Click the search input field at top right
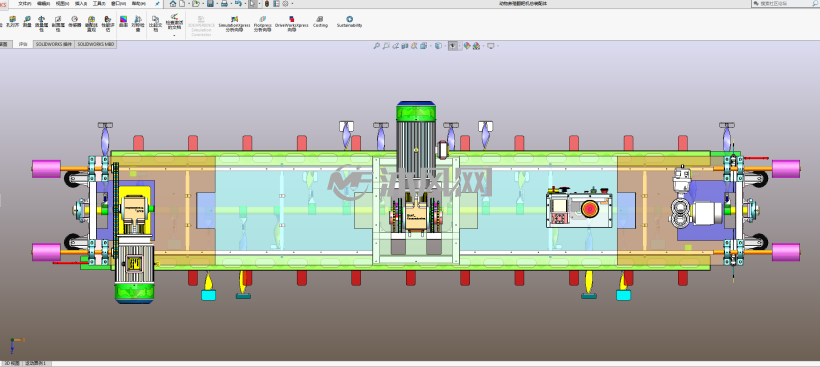The image size is (820, 367). click(784, 4)
